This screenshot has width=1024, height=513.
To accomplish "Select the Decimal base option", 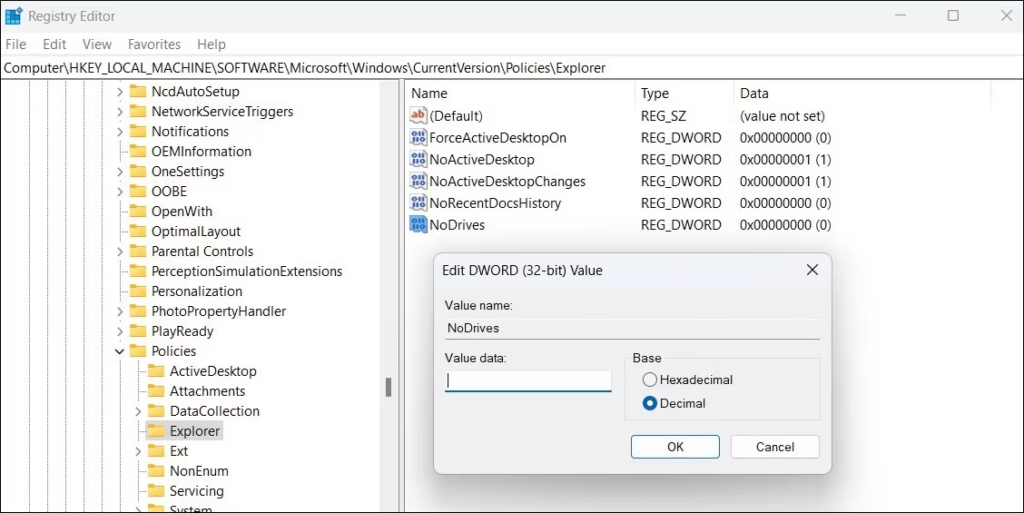I will pos(651,403).
